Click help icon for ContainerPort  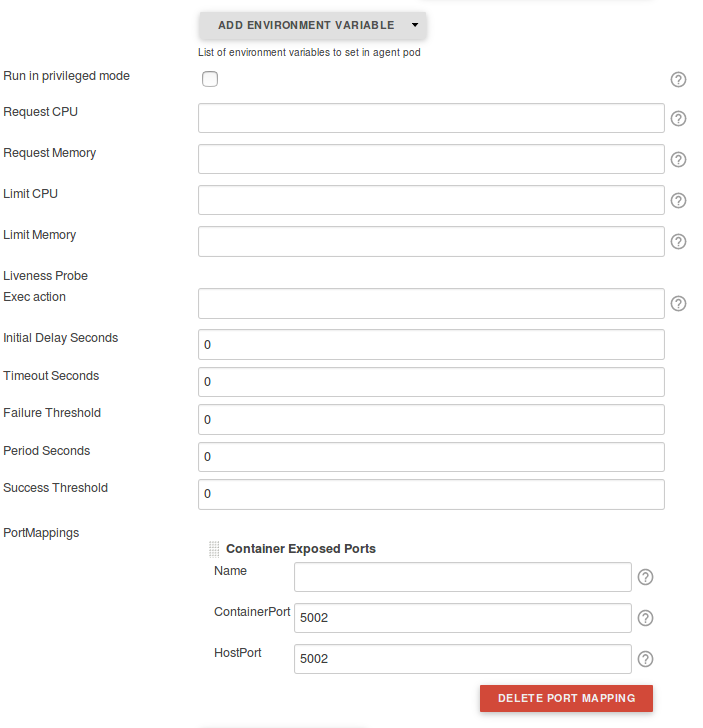pos(645,618)
